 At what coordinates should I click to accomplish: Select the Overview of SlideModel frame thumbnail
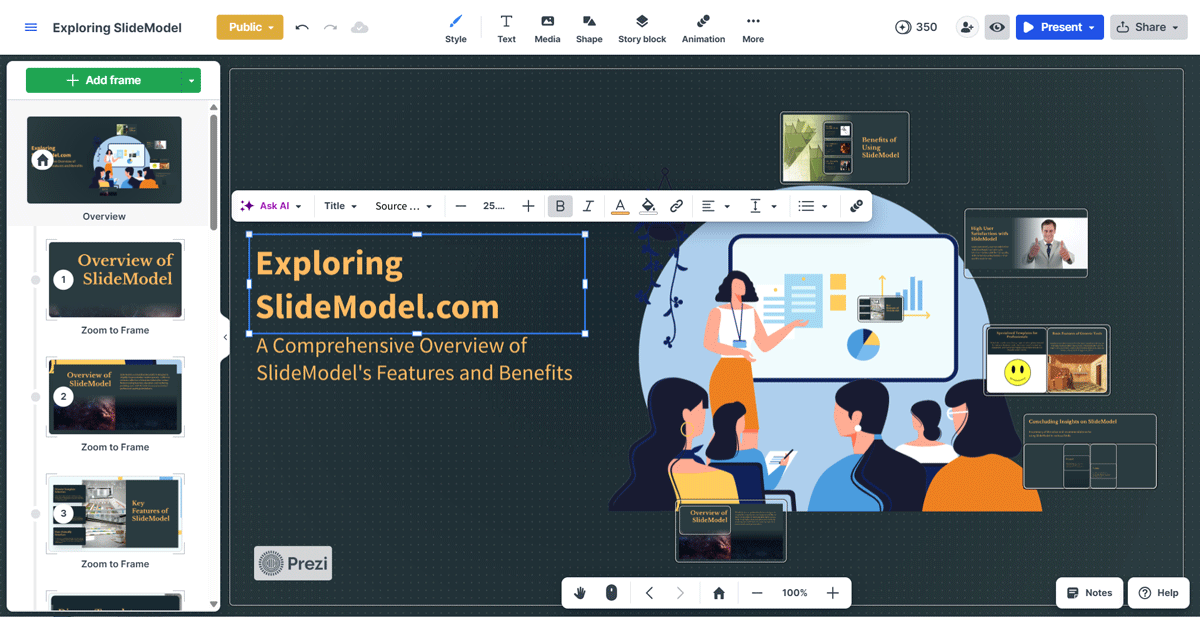click(x=115, y=280)
